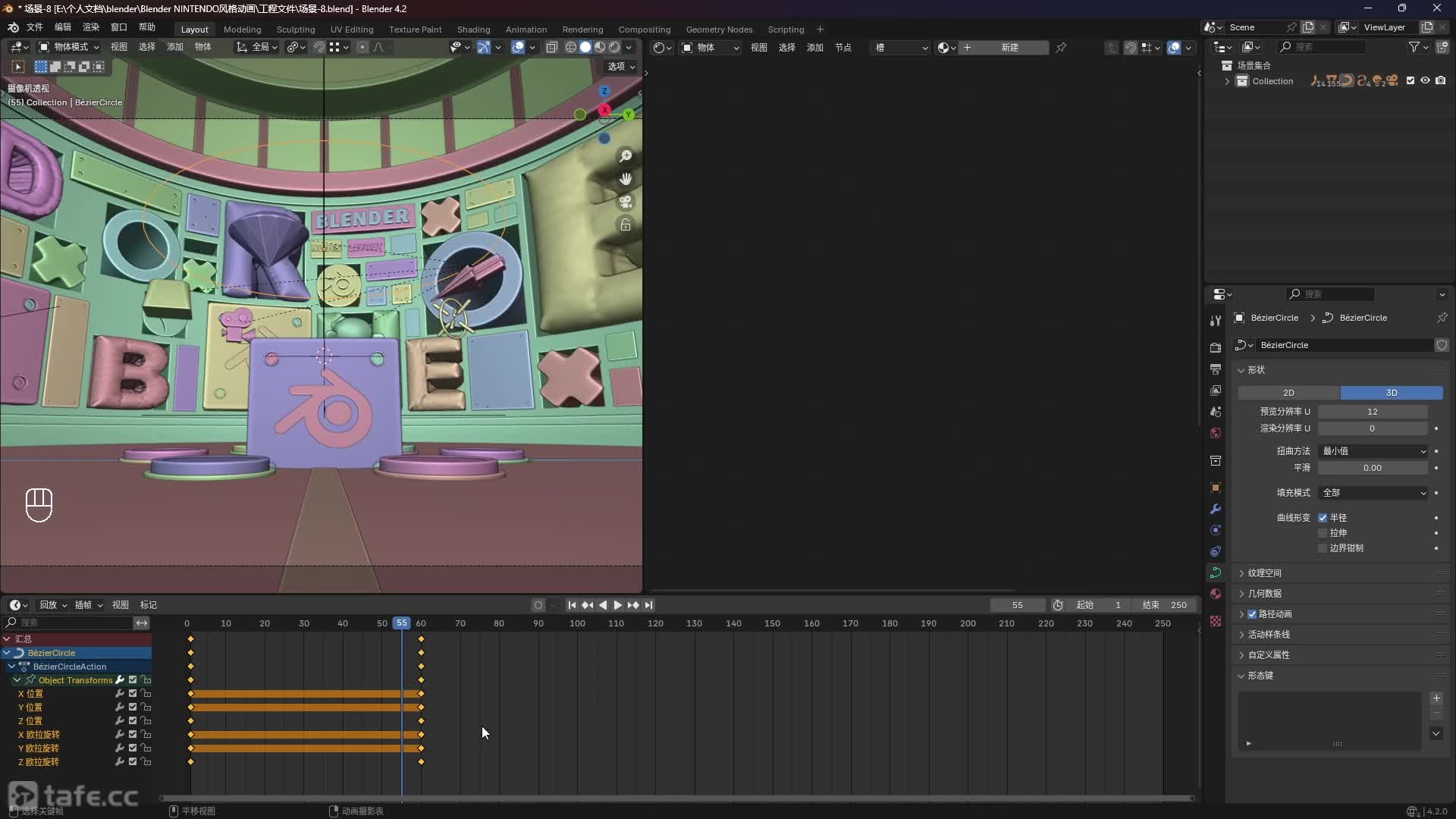Collapse the 形状 shape panel
The image size is (1456, 819).
1257,370
